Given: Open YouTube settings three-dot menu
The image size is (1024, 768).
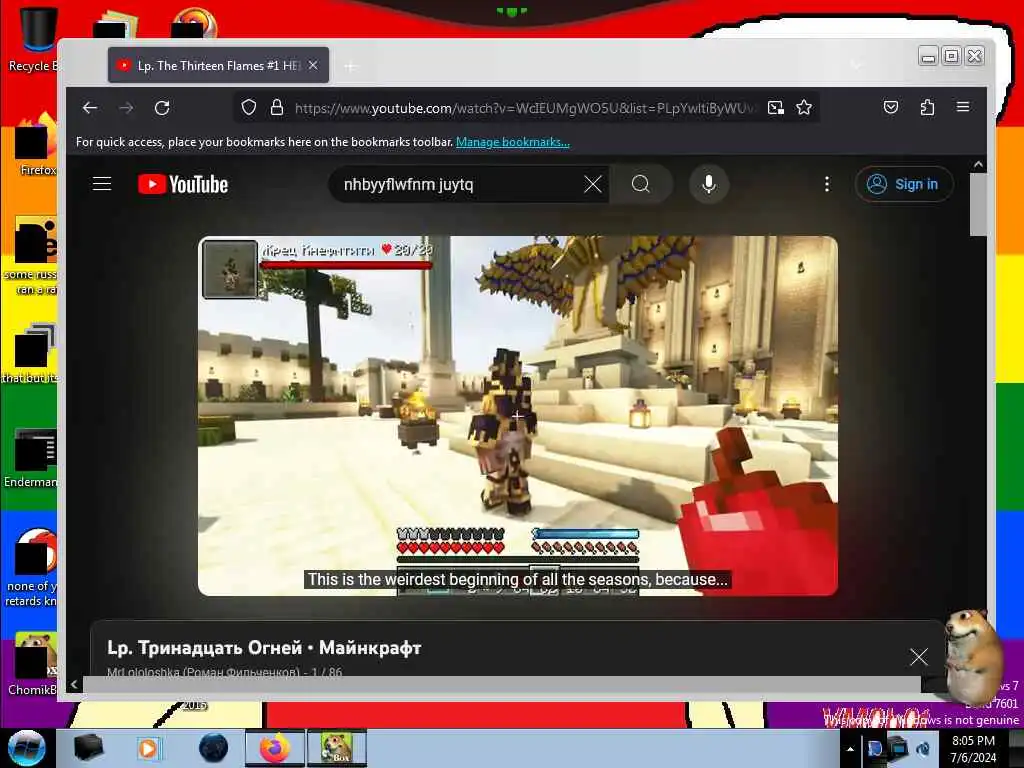Looking at the screenshot, I should tap(827, 185).
